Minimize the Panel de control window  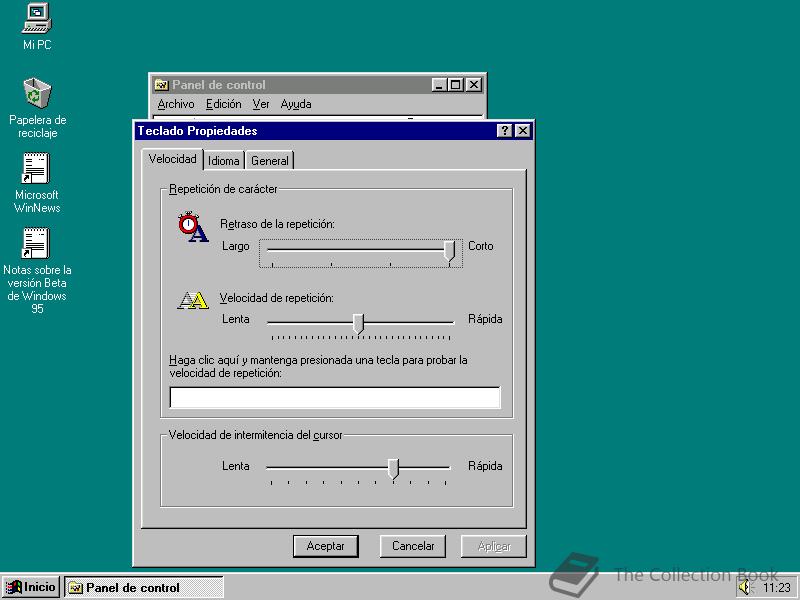point(439,85)
